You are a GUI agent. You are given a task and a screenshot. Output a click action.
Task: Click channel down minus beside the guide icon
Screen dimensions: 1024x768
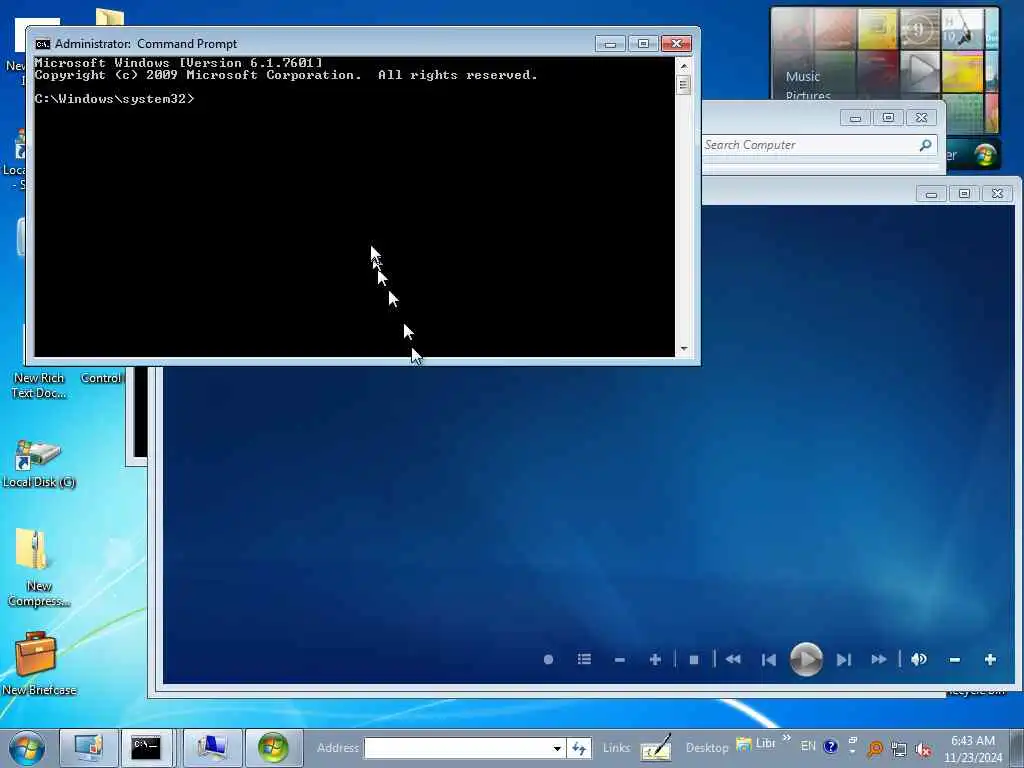(620, 660)
